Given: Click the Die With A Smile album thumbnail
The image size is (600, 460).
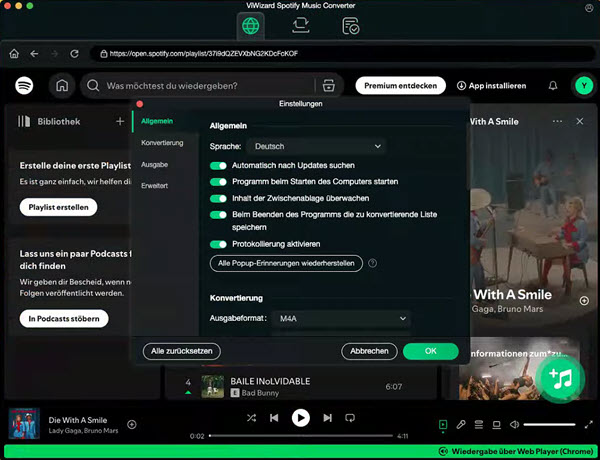Looking at the screenshot, I should (24, 423).
